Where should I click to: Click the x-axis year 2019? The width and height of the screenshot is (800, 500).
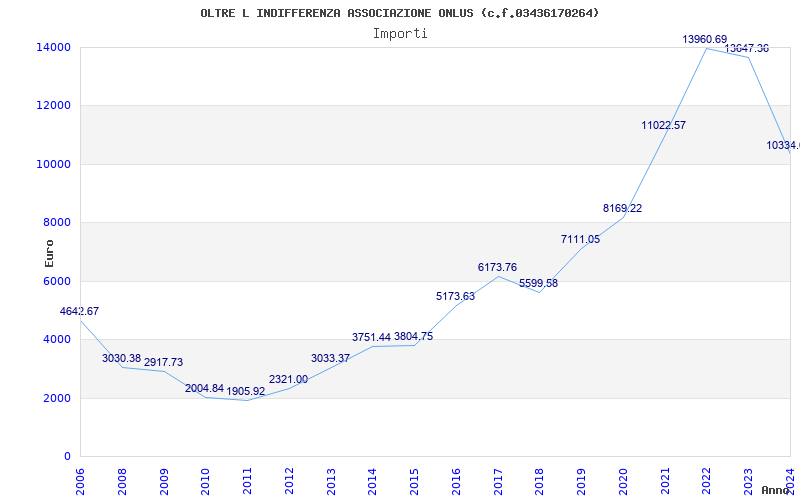[581, 481]
